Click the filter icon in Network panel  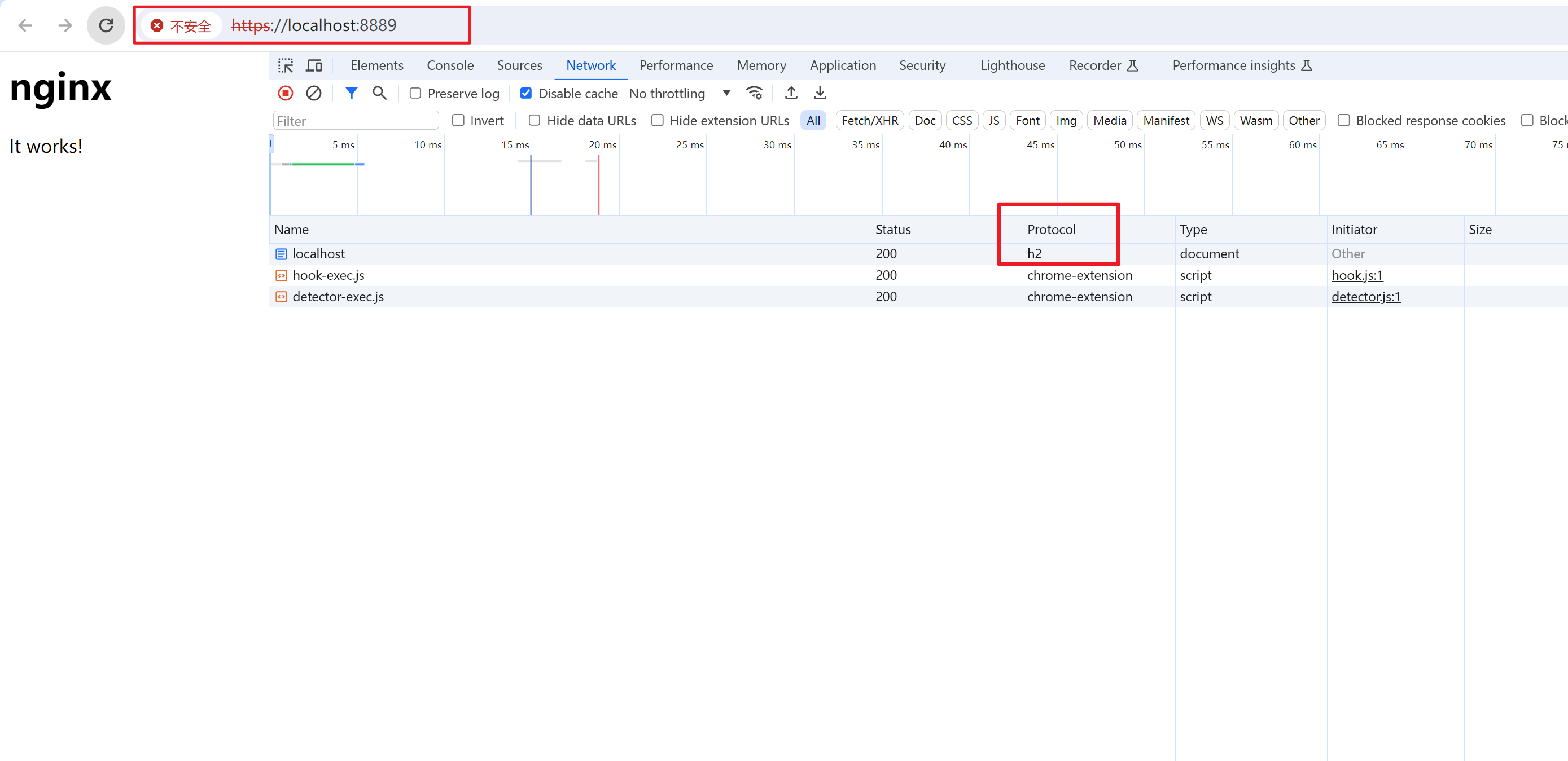349,93
